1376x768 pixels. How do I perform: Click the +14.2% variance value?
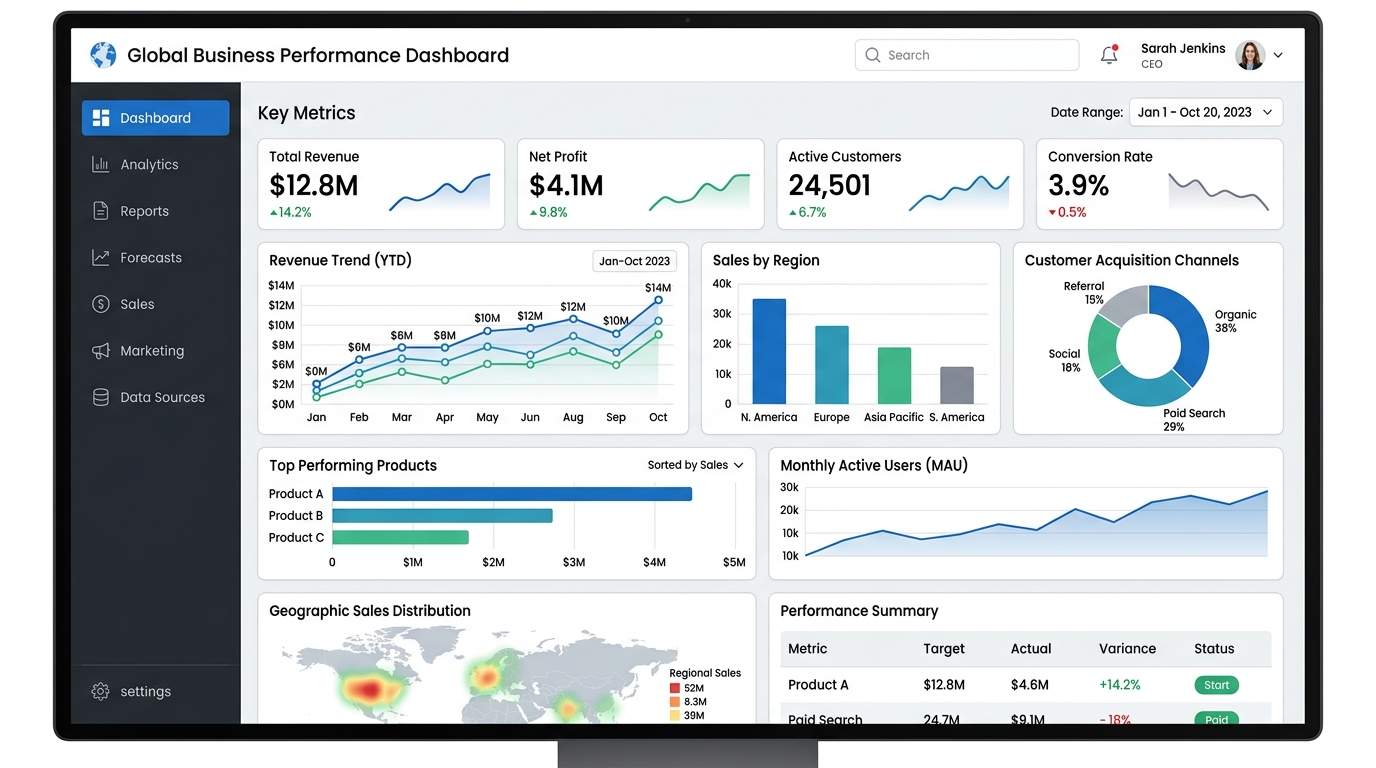(x=1120, y=685)
